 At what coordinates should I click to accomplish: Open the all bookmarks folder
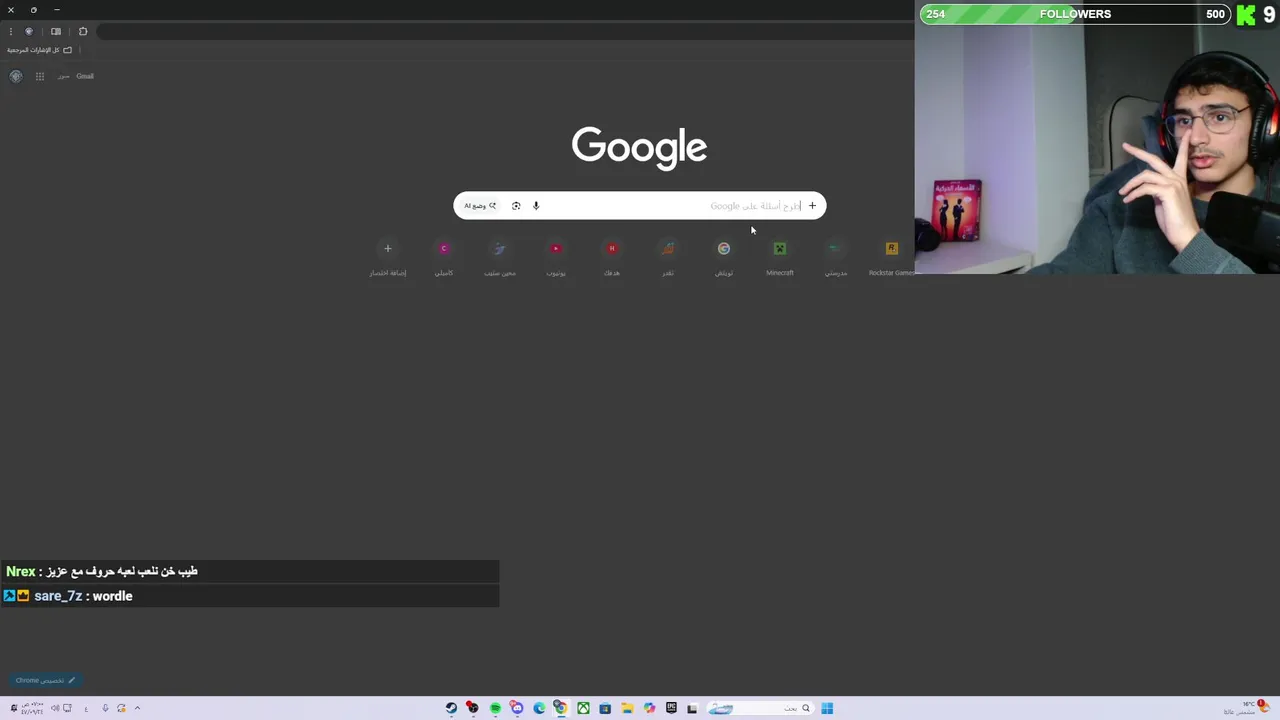pyautogui.click(x=40, y=50)
